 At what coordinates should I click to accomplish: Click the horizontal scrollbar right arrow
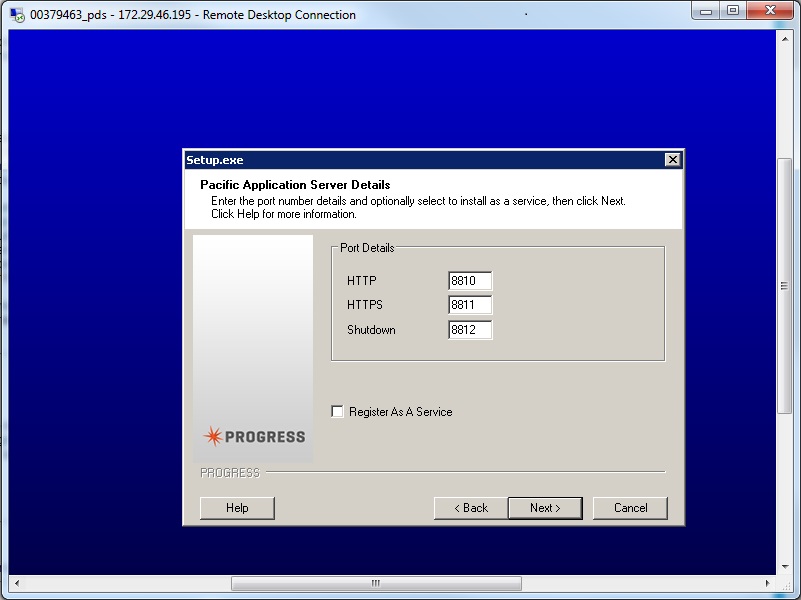(766, 583)
